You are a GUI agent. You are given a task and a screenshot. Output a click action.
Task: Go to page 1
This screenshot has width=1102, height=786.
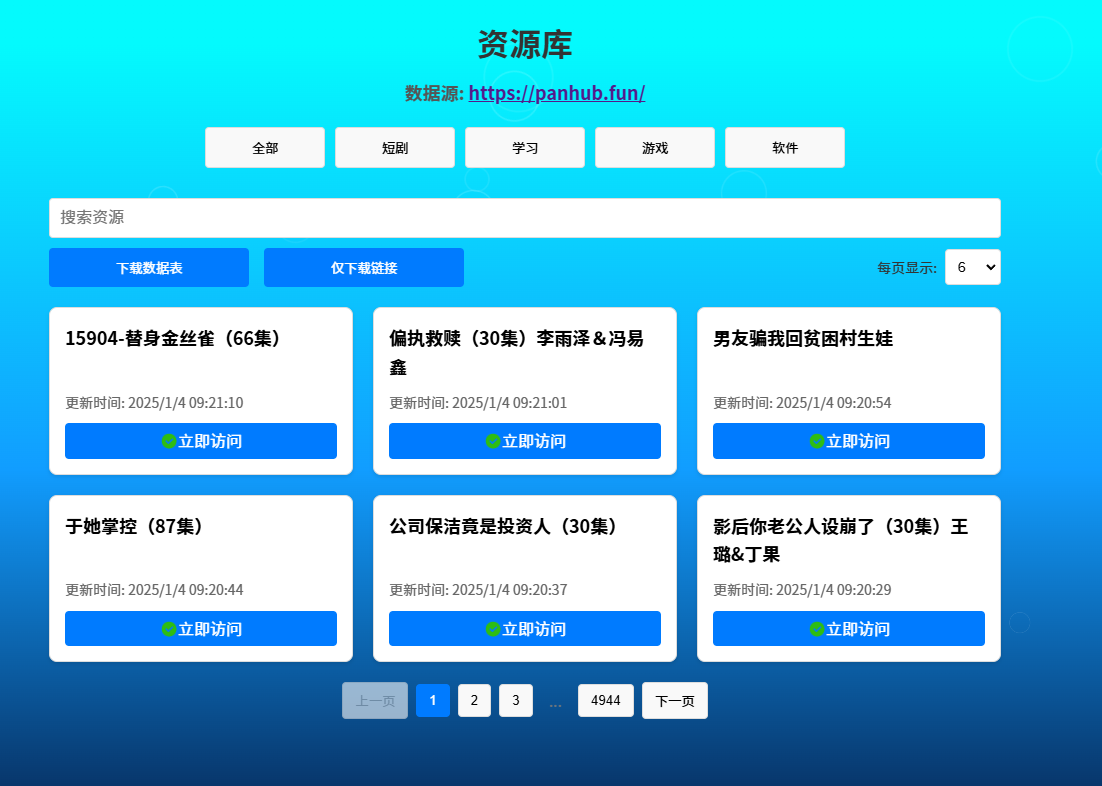[x=433, y=700]
